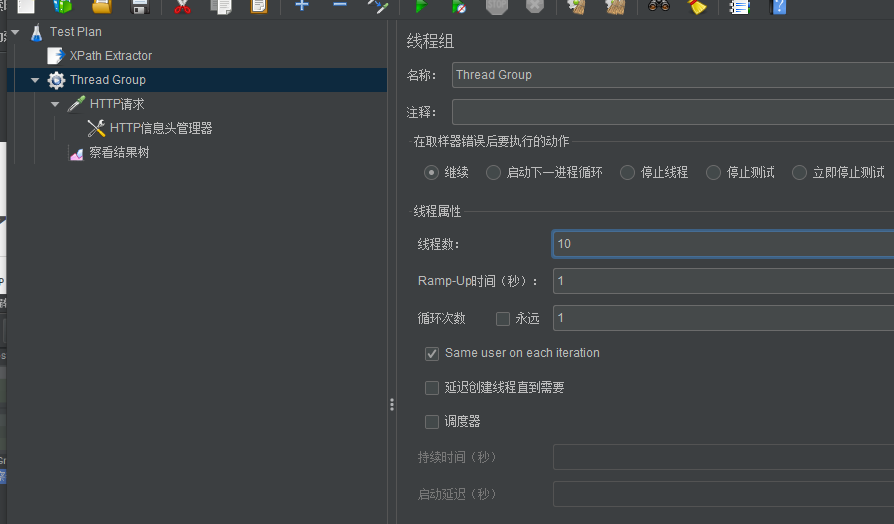Enable 延迟创建线程直到需要 checkbox
This screenshot has height=524, width=894.
pos(432,388)
